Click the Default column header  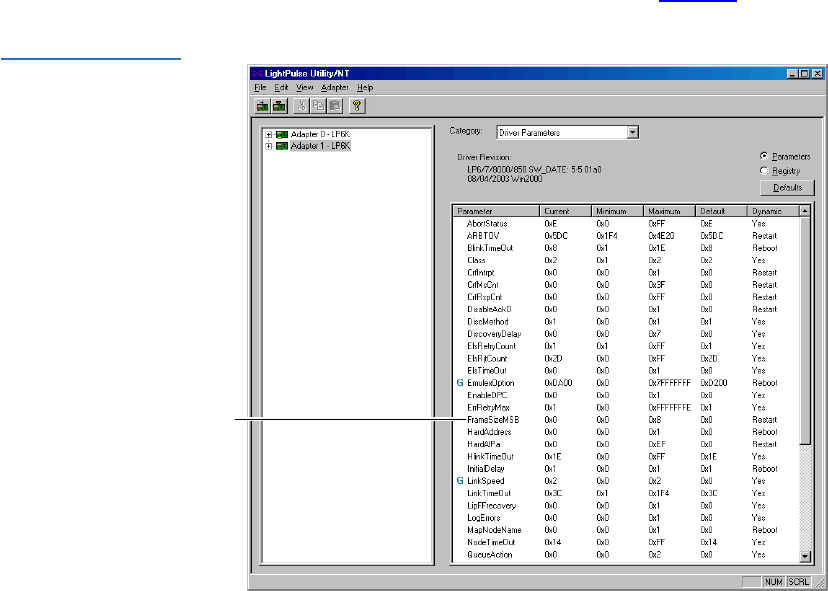[x=721, y=211]
